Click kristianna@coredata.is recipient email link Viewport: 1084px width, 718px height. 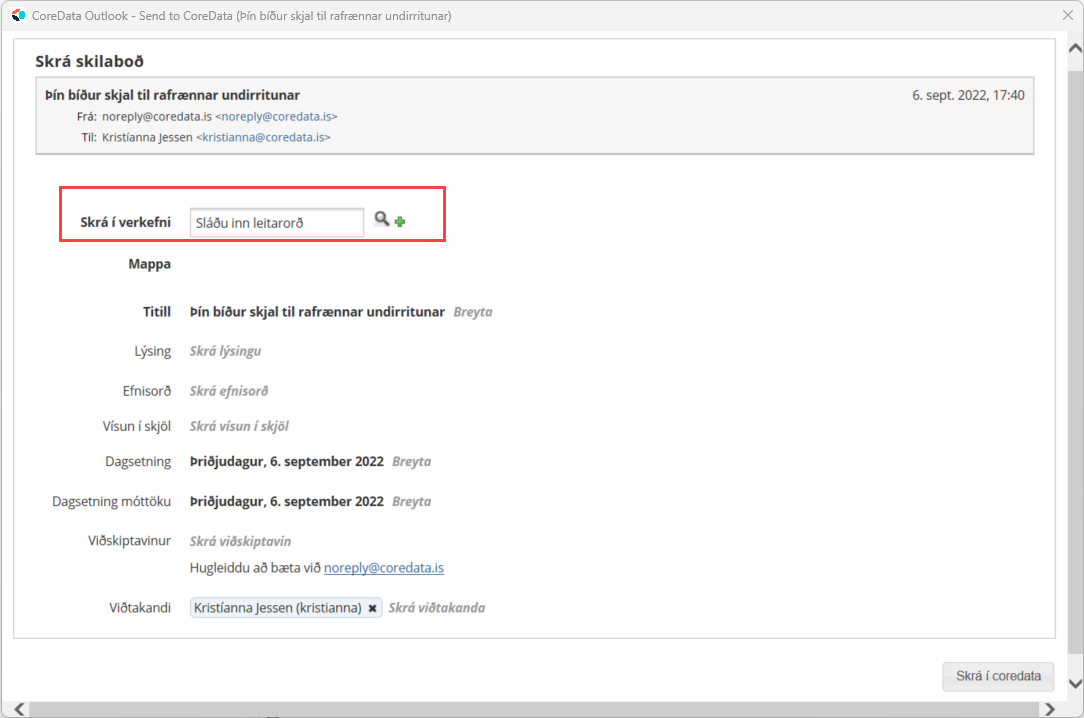coord(264,137)
